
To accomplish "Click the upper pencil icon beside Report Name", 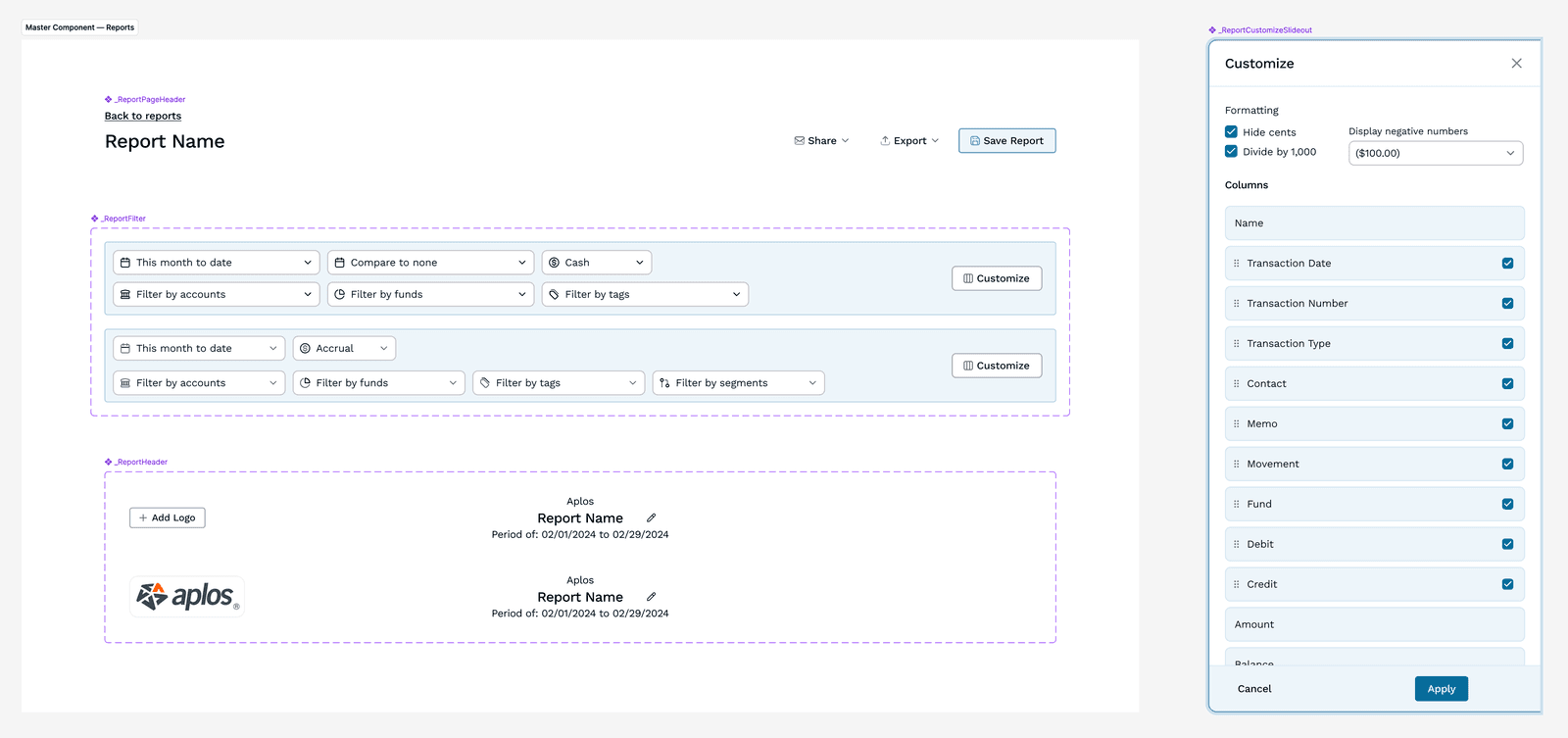I will (651, 517).
